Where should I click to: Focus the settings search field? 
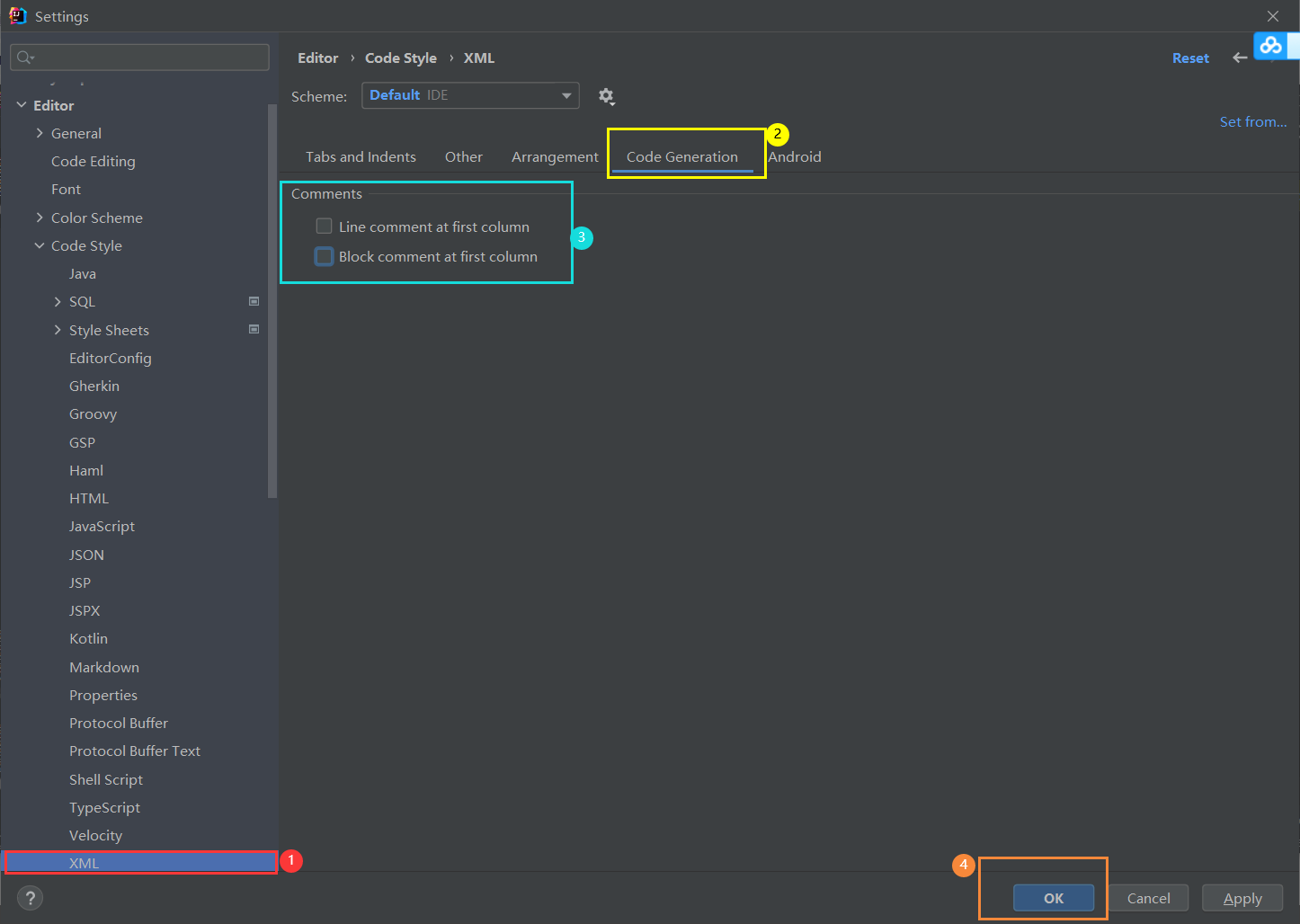click(139, 58)
